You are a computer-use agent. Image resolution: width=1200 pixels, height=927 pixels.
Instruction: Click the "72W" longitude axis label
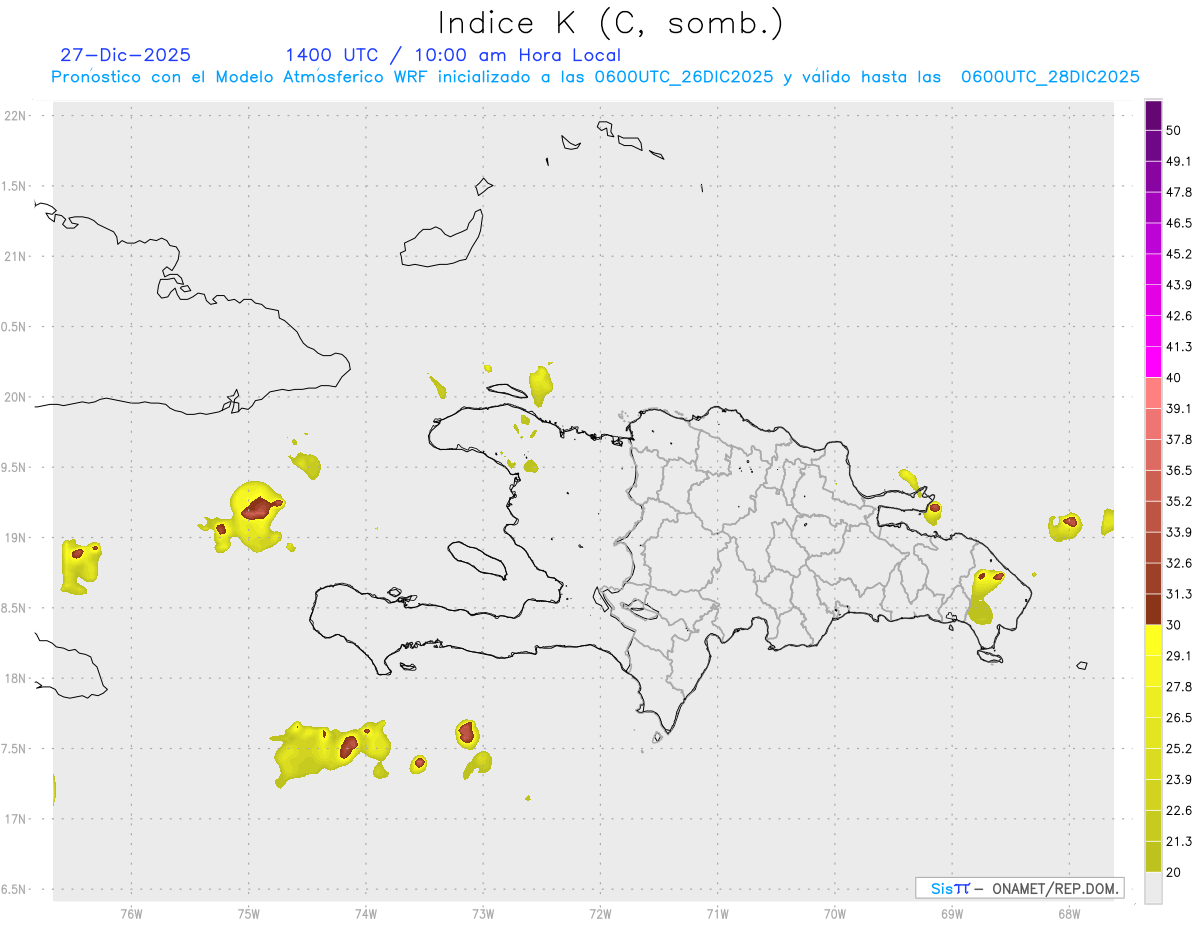tap(600, 913)
